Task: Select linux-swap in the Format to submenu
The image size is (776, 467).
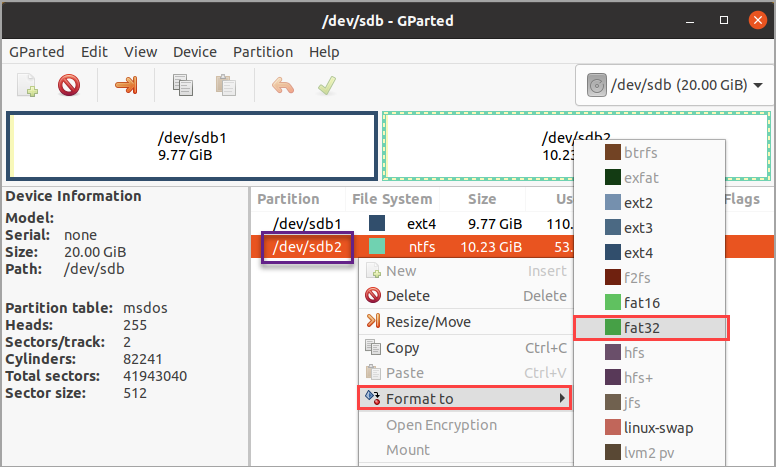Action: point(650,428)
